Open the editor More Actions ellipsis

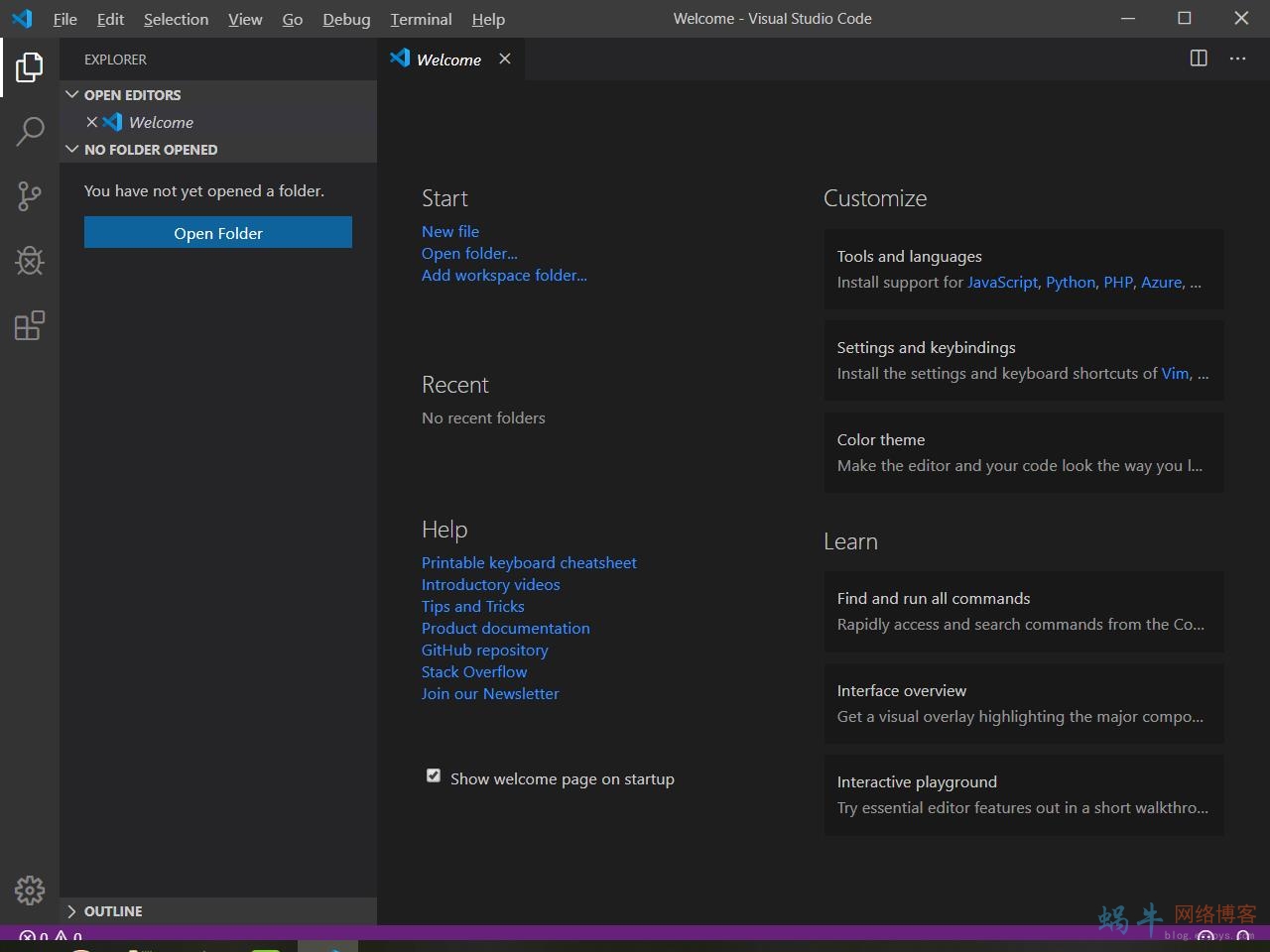1237,59
